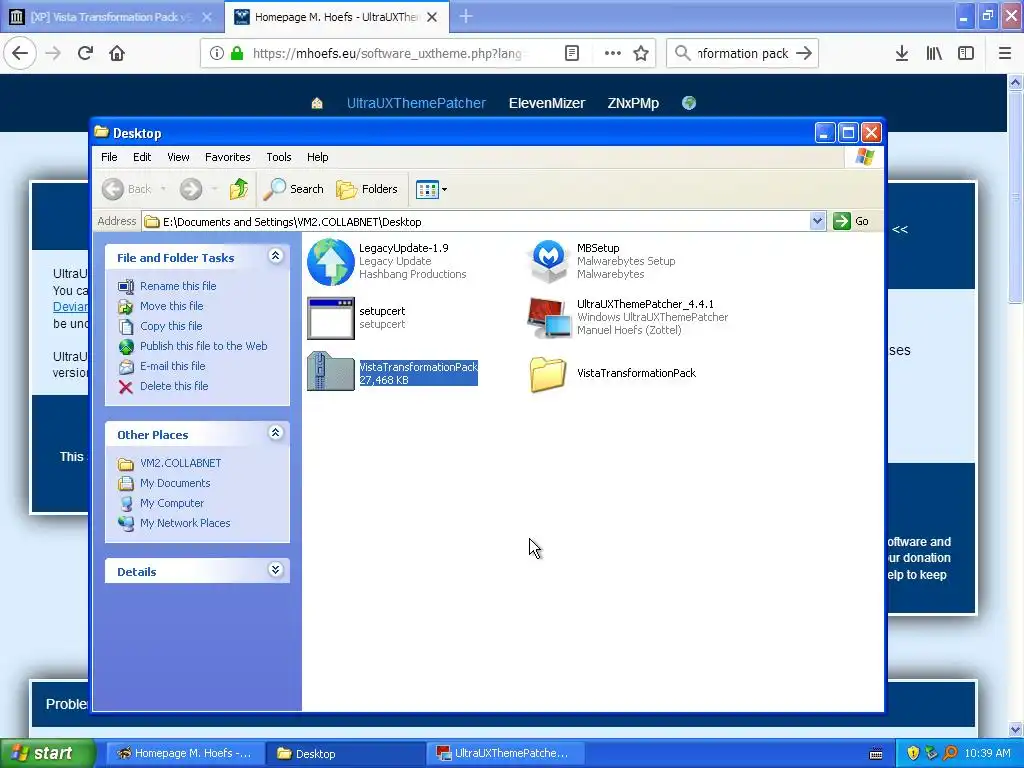Expand the Details panel
Image resolution: width=1024 pixels, height=768 pixels.
click(275, 570)
